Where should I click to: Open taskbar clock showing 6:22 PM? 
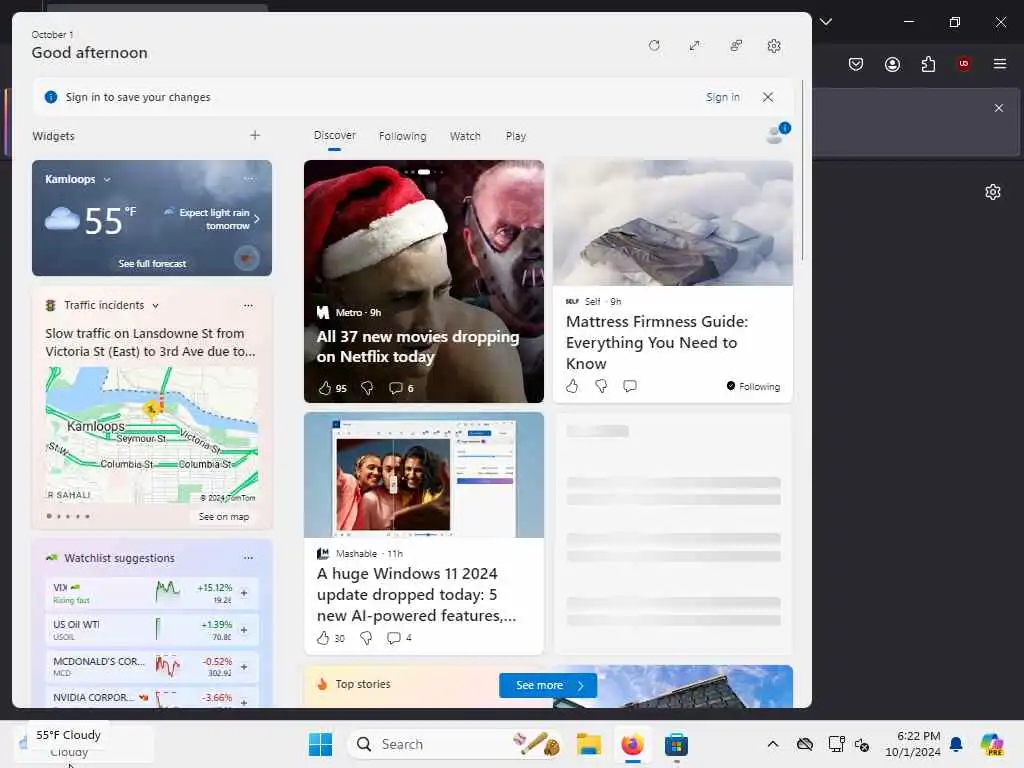(913, 744)
